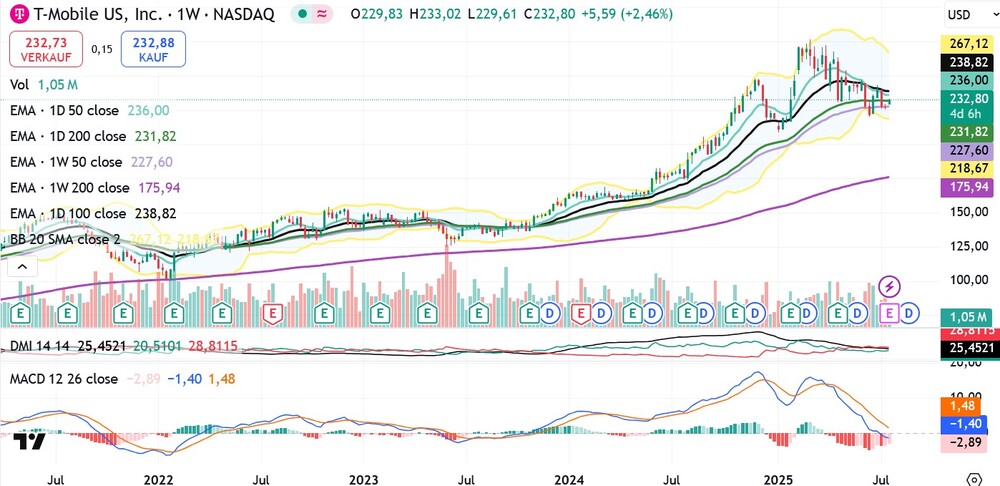Click the low value L229,61

[492, 14]
